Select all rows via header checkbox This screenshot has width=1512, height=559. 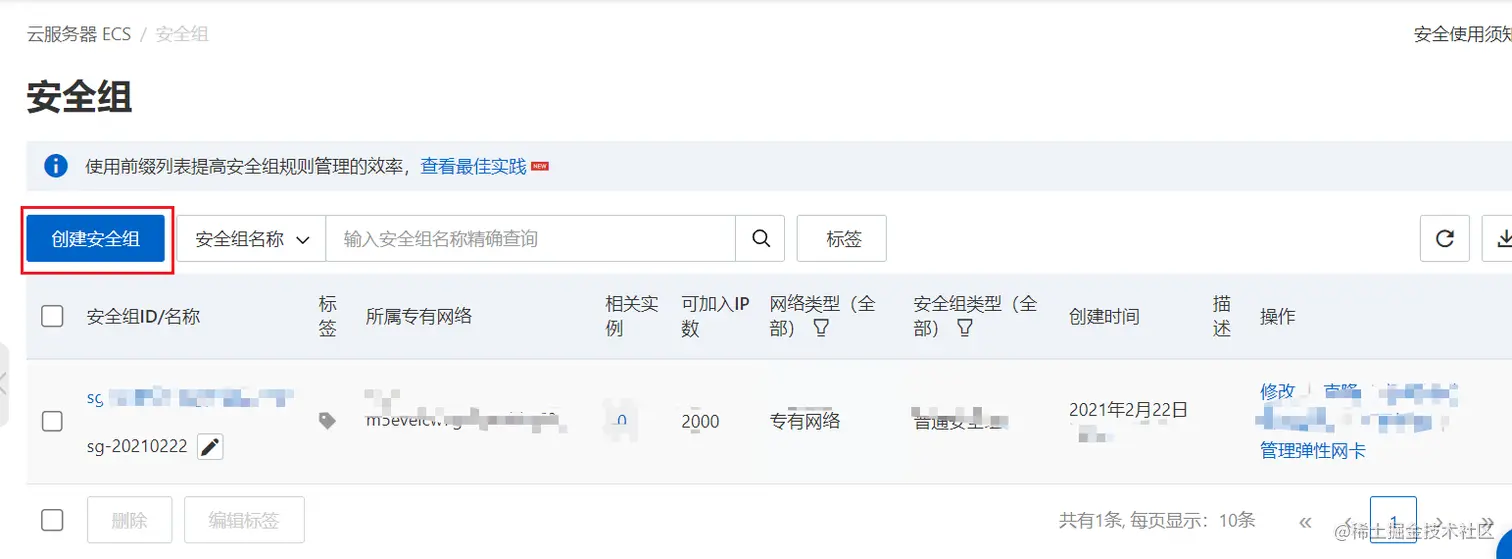tap(52, 316)
